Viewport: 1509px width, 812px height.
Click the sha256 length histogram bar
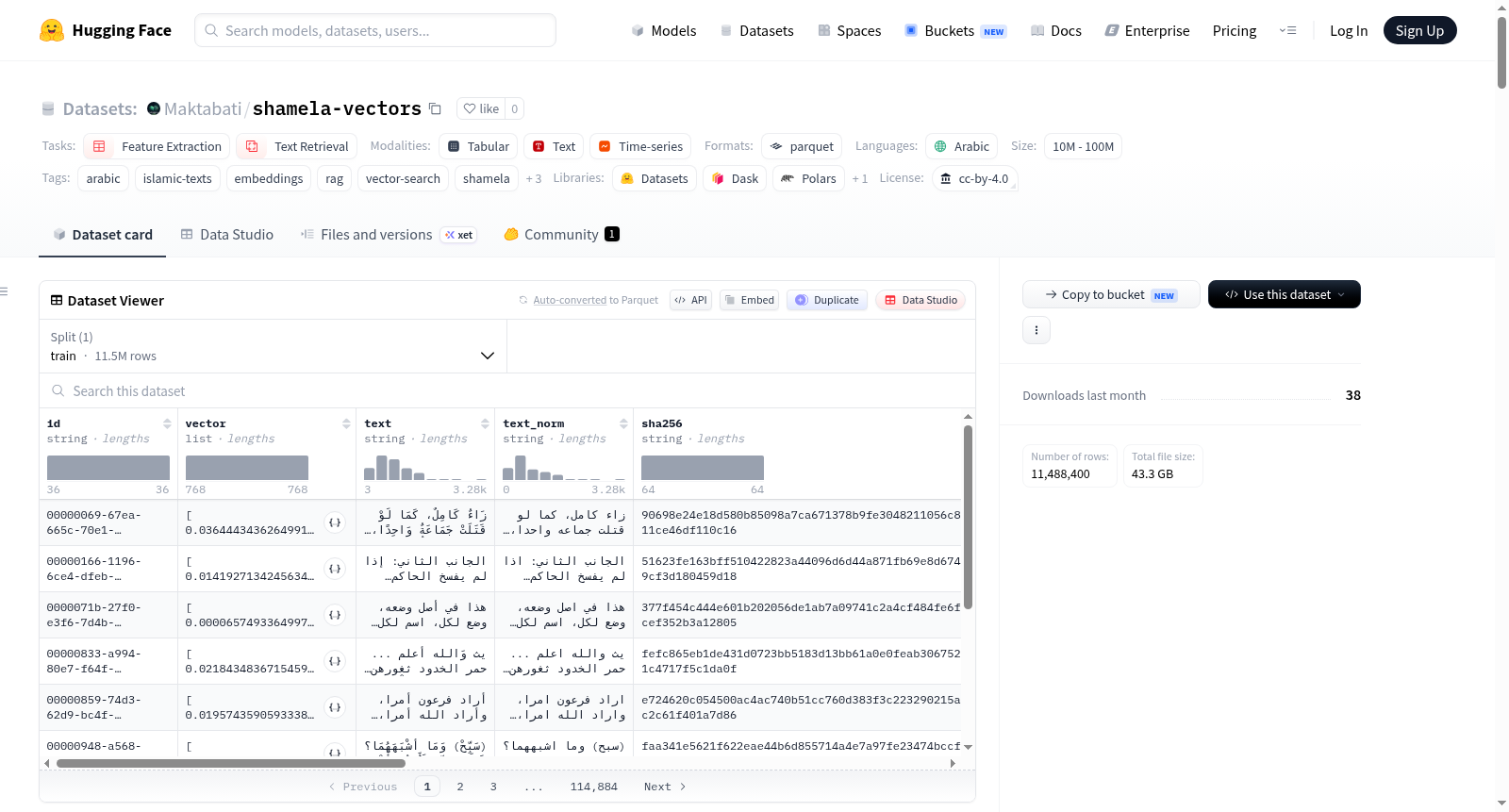click(x=703, y=468)
